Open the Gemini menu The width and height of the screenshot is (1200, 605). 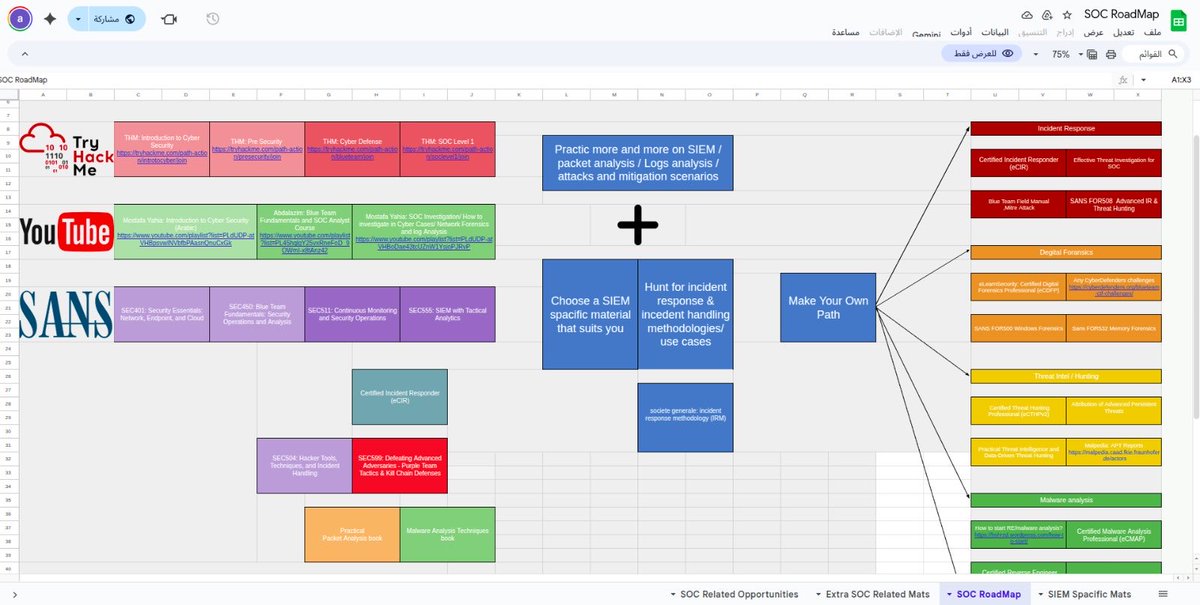pos(928,32)
